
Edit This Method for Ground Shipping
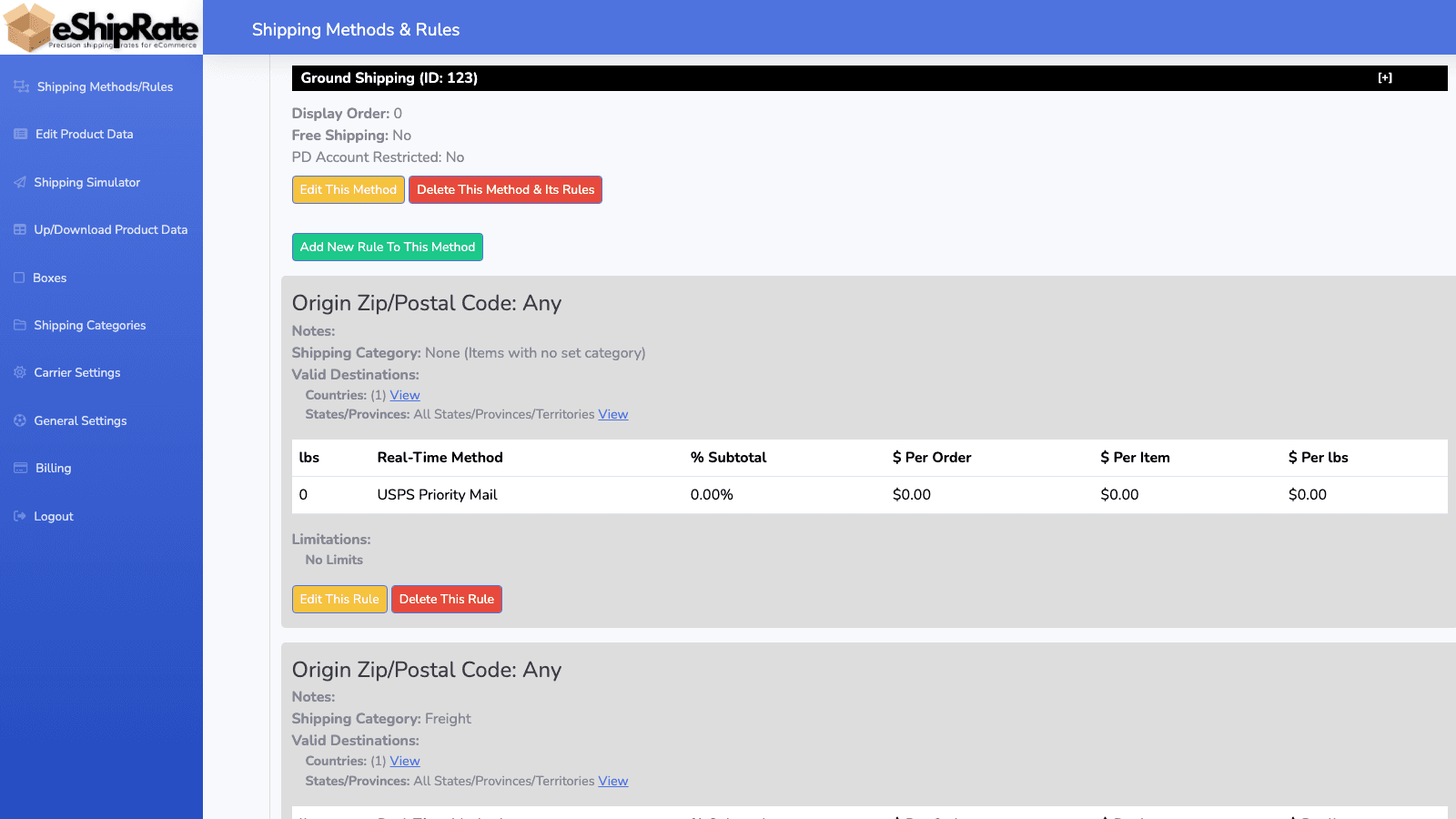point(348,189)
